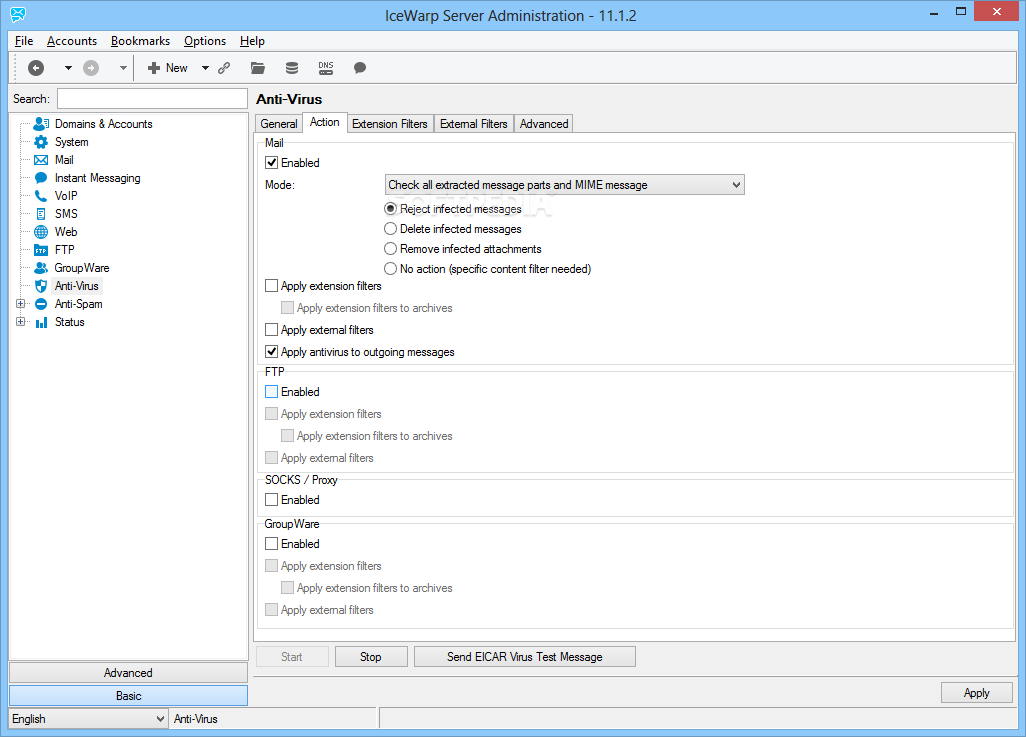The height and width of the screenshot is (737, 1026).
Task: Expand the Status tree node
Action: 20,322
